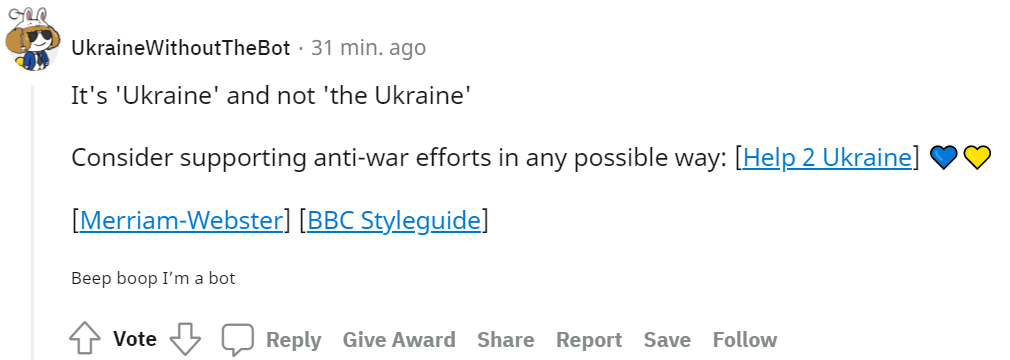This screenshot has height=360, width=1010.
Task: Open UkraineWithoutTheBot's profile via username
Action: click(x=180, y=48)
